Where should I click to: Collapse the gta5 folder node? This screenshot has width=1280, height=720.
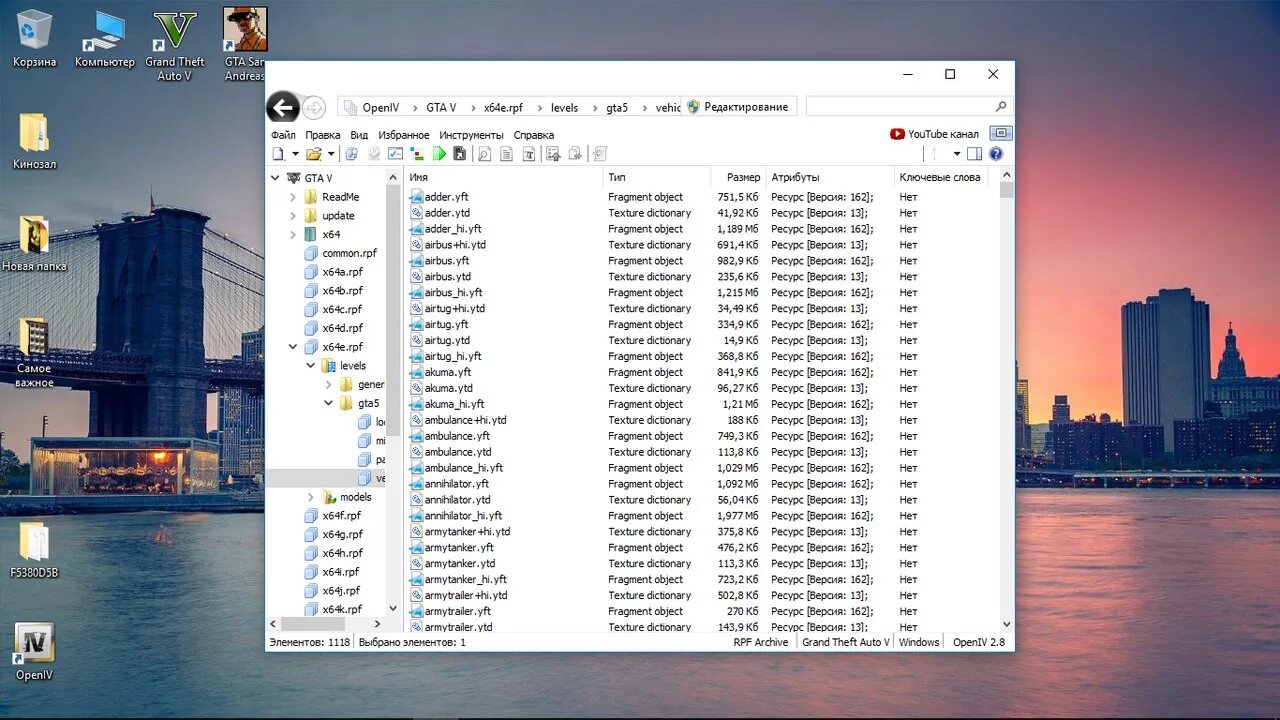(x=329, y=403)
